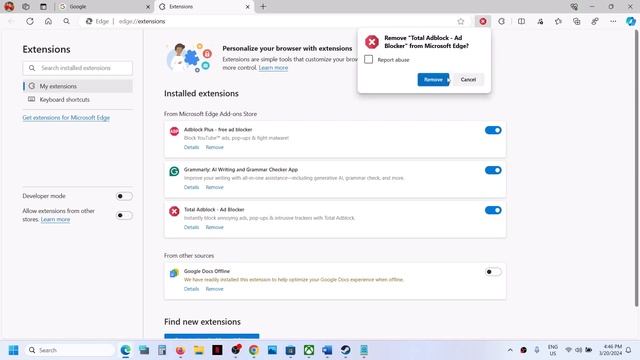Open Edge Settings and more menu

[x=613, y=21]
